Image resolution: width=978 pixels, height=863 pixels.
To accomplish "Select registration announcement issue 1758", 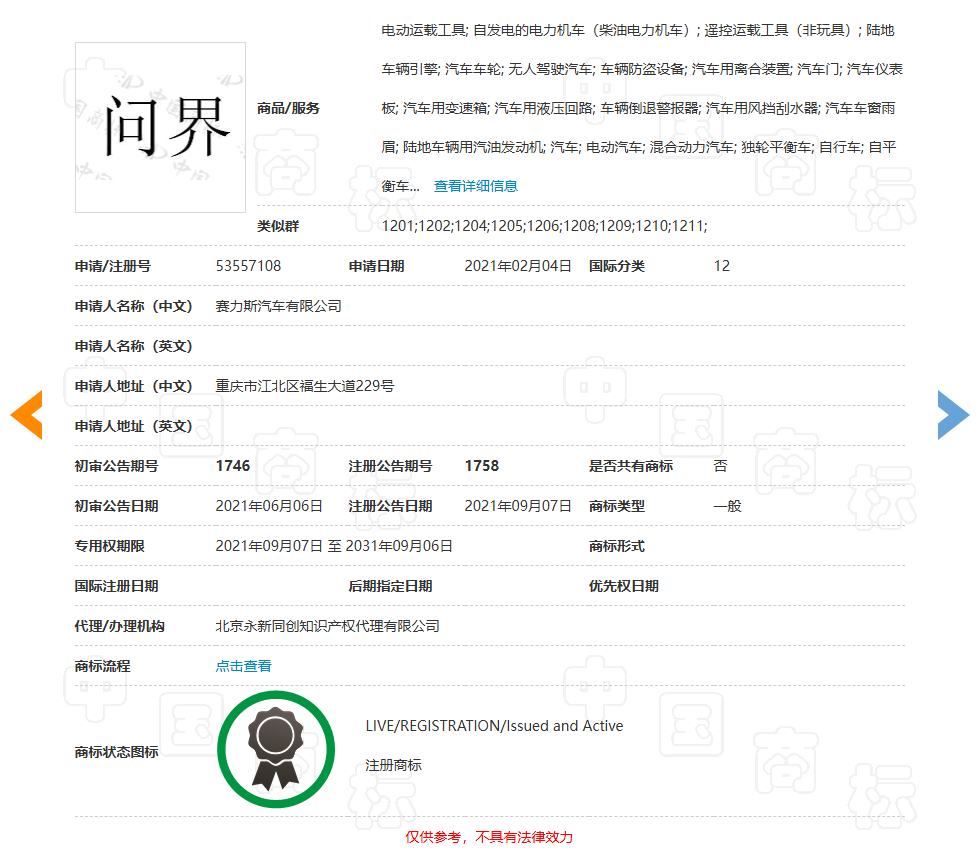I will coord(482,466).
